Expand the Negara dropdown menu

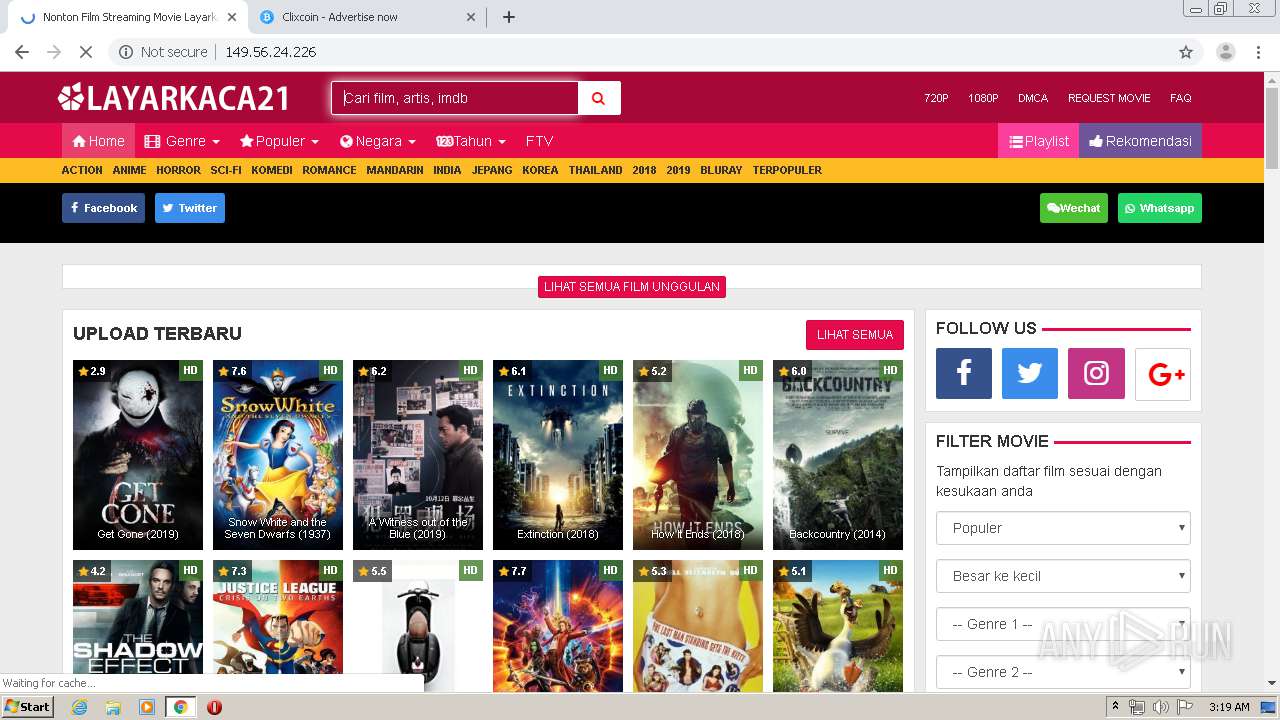coord(377,141)
